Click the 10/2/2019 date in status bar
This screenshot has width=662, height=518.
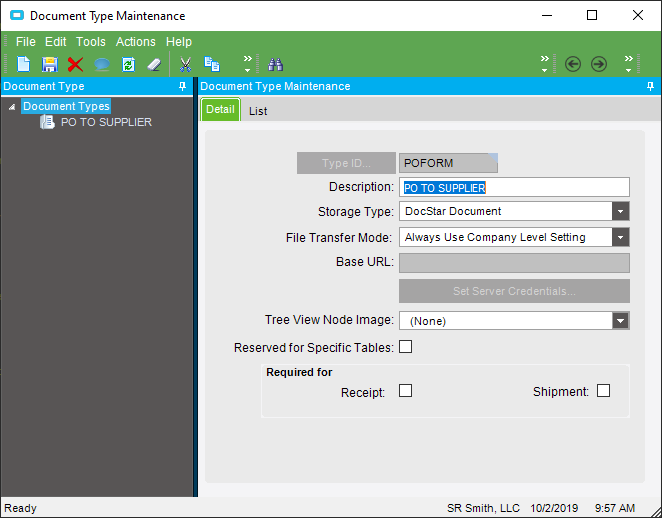(554, 508)
